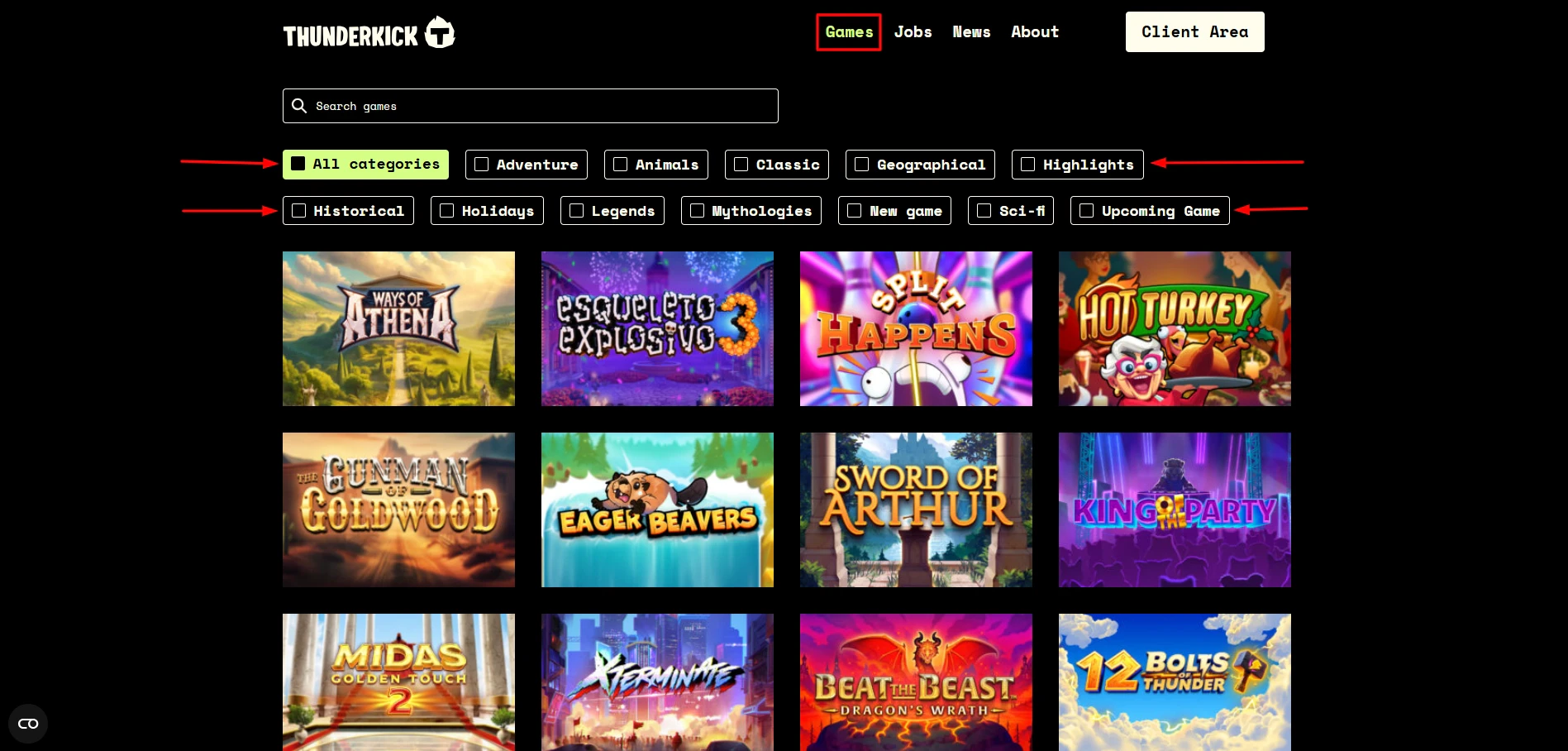The height and width of the screenshot is (751, 1568).
Task: Check the New game filter
Action: (894, 211)
